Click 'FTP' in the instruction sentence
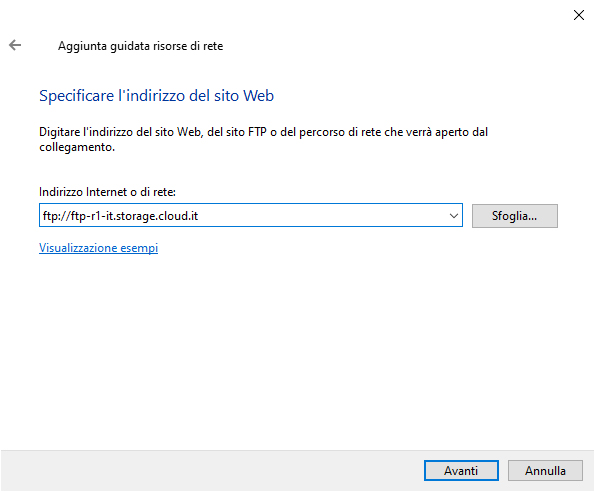The width and height of the screenshot is (595, 492). [257, 132]
